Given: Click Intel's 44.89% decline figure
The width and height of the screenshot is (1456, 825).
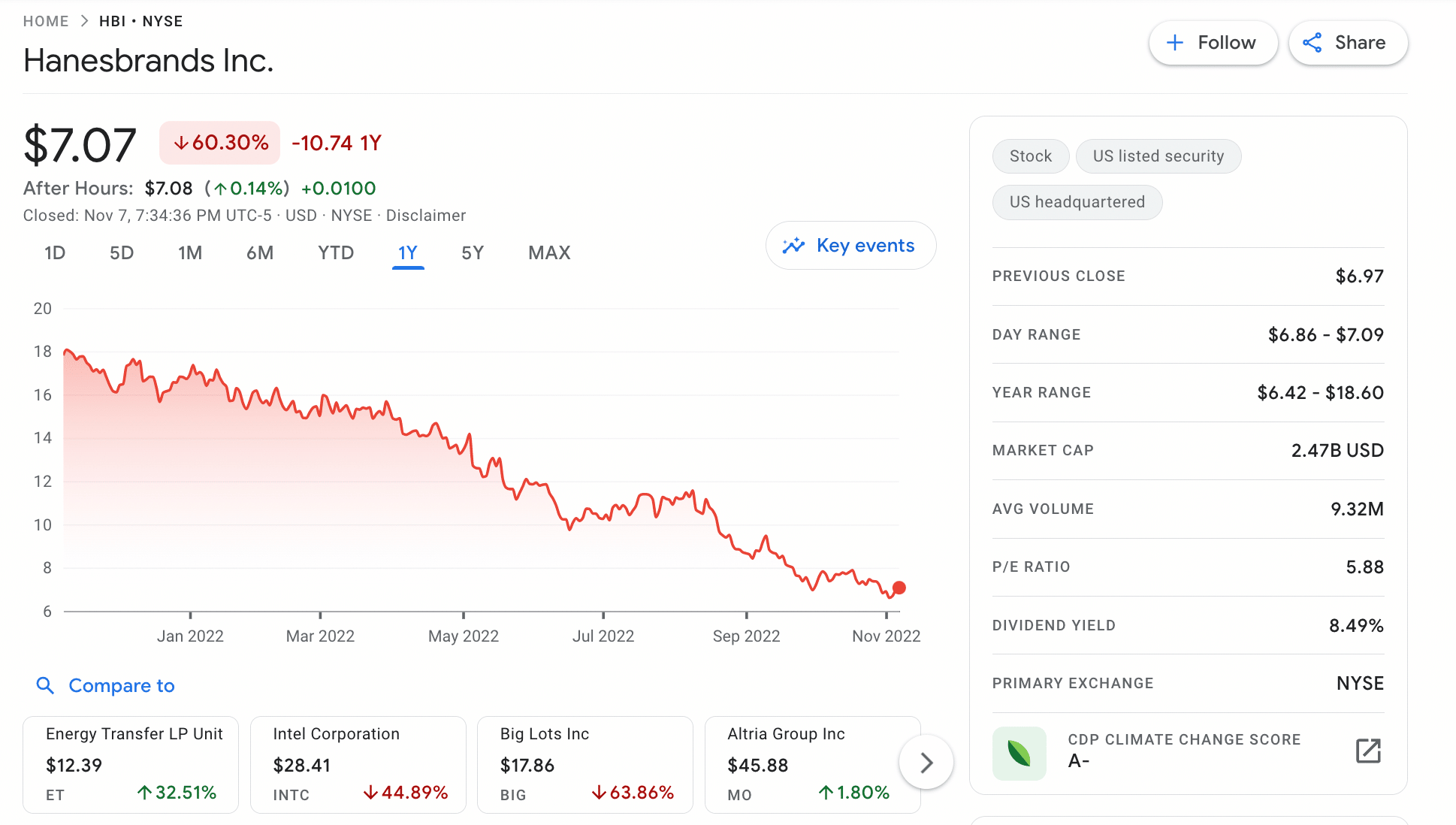Looking at the screenshot, I should coord(406,793).
